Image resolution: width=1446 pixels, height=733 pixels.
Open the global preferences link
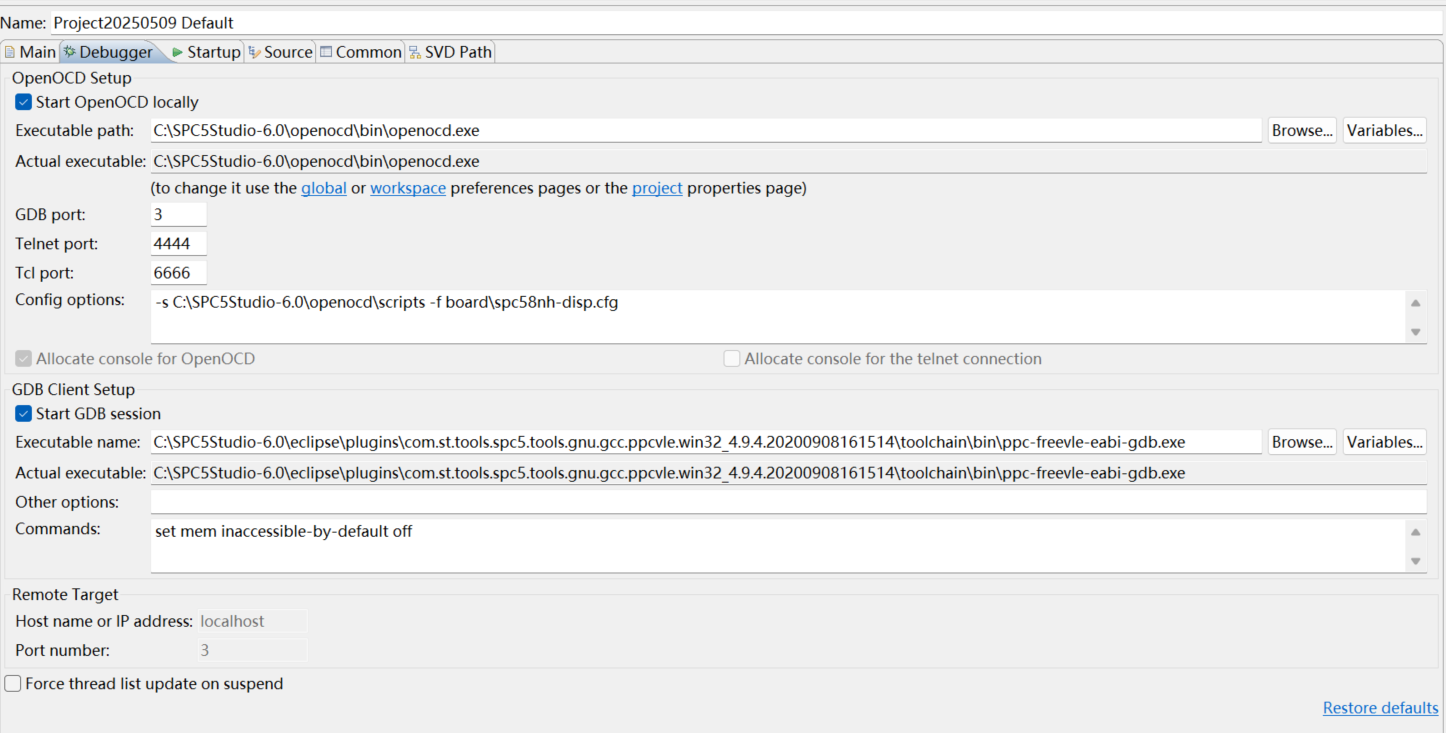pos(323,187)
